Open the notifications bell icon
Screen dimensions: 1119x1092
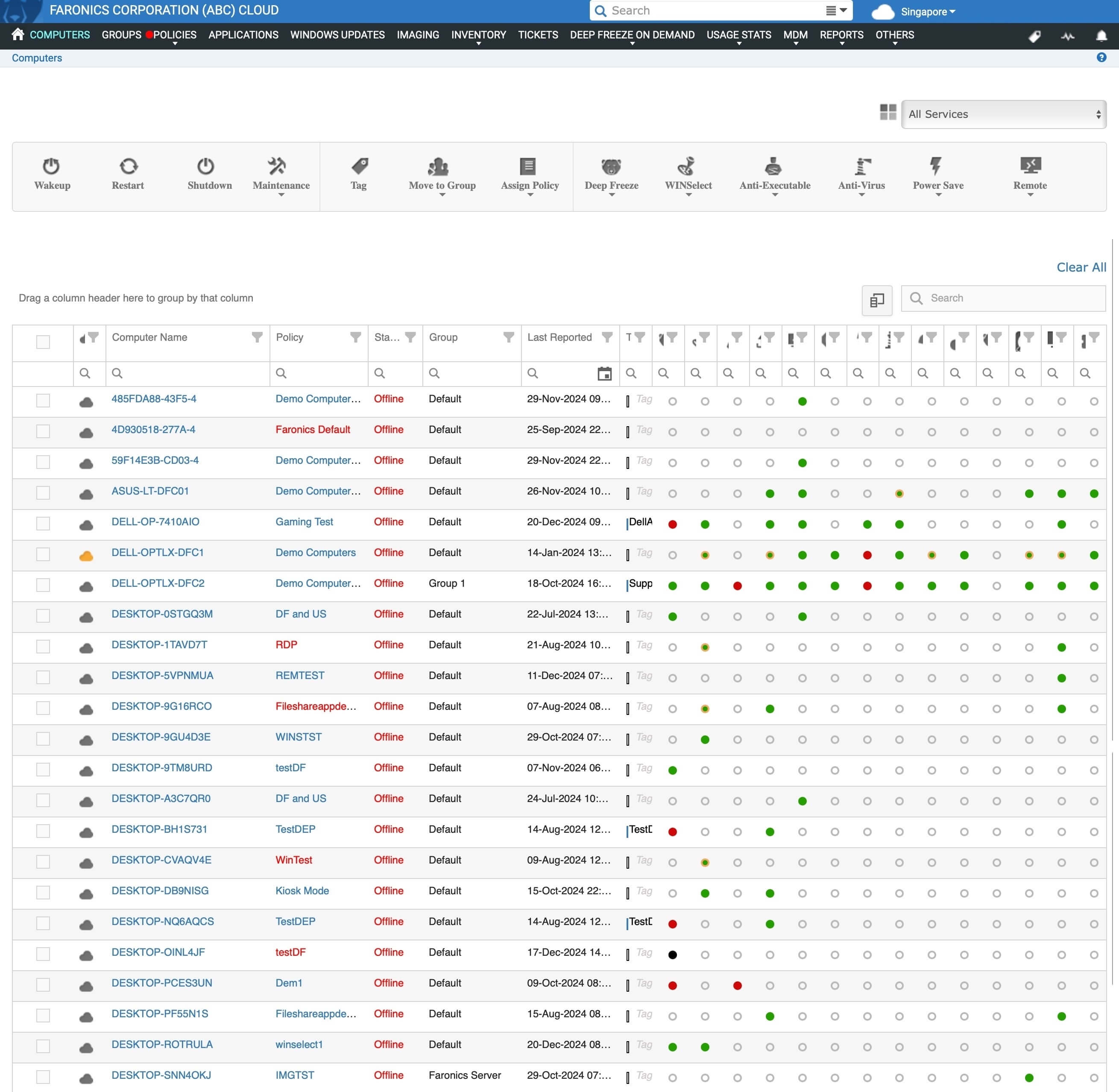1101,36
